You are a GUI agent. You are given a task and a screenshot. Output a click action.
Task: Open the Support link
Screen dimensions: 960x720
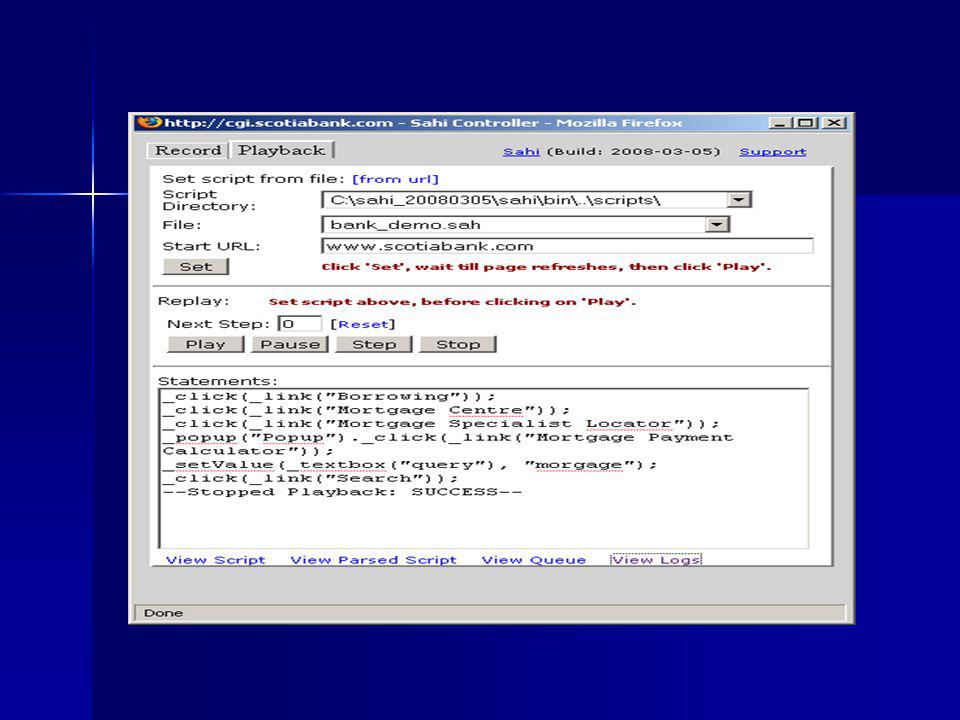pyautogui.click(x=773, y=151)
